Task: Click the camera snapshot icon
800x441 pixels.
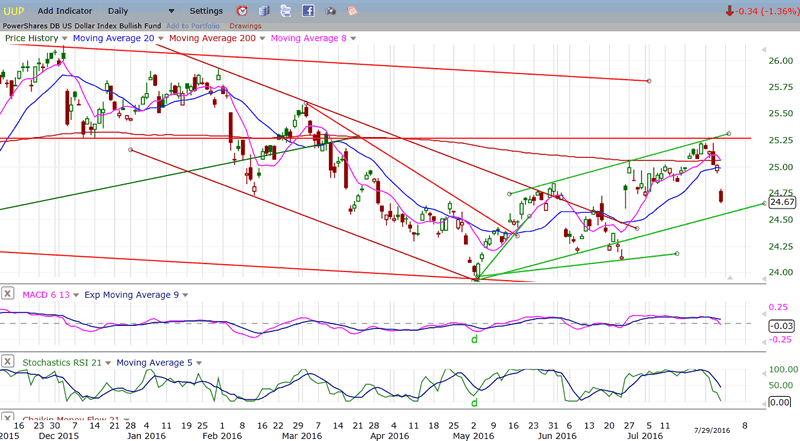Action: pos(328,10)
